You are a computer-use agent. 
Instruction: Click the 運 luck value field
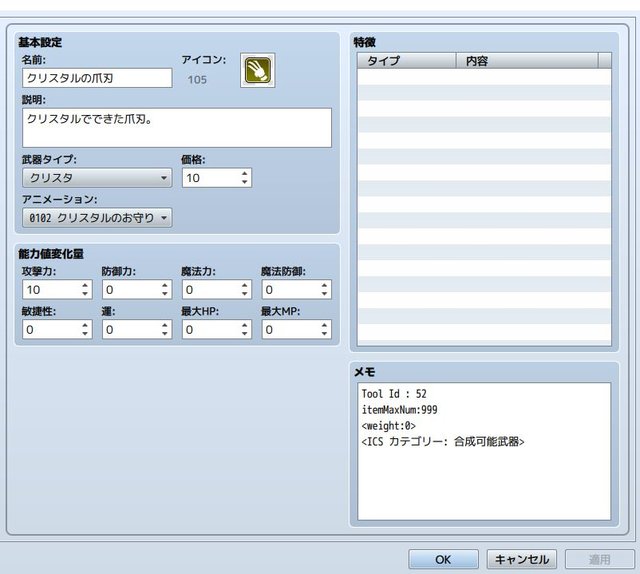(131, 329)
